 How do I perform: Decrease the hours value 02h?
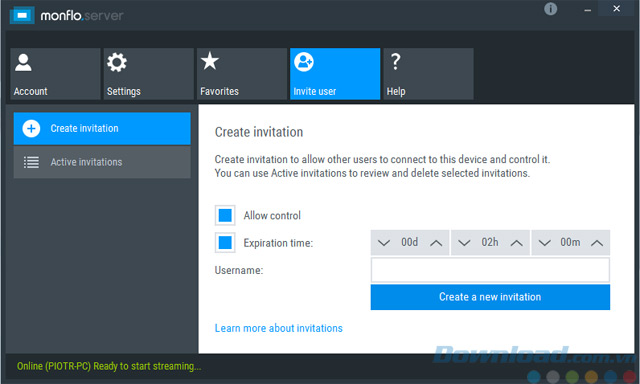point(464,243)
